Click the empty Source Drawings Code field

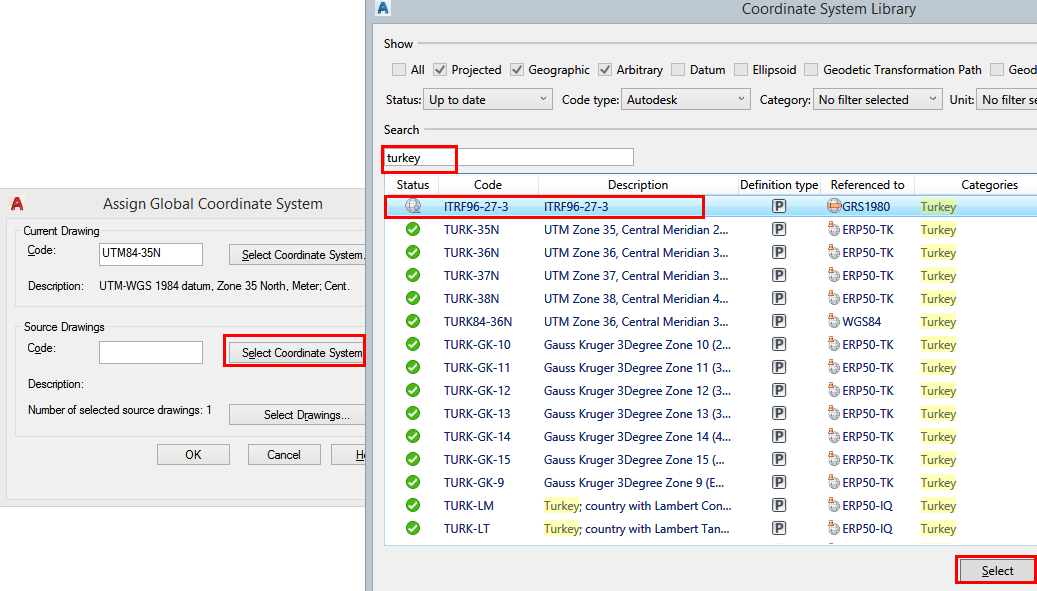tap(151, 352)
